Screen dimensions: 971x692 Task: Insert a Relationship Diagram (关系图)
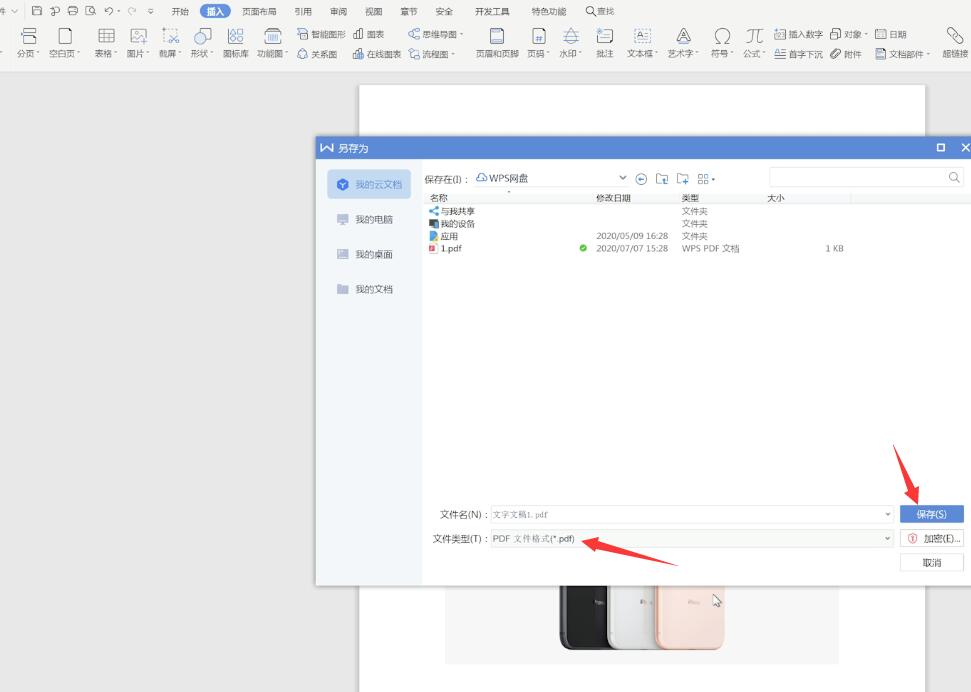pyautogui.click(x=317, y=54)
